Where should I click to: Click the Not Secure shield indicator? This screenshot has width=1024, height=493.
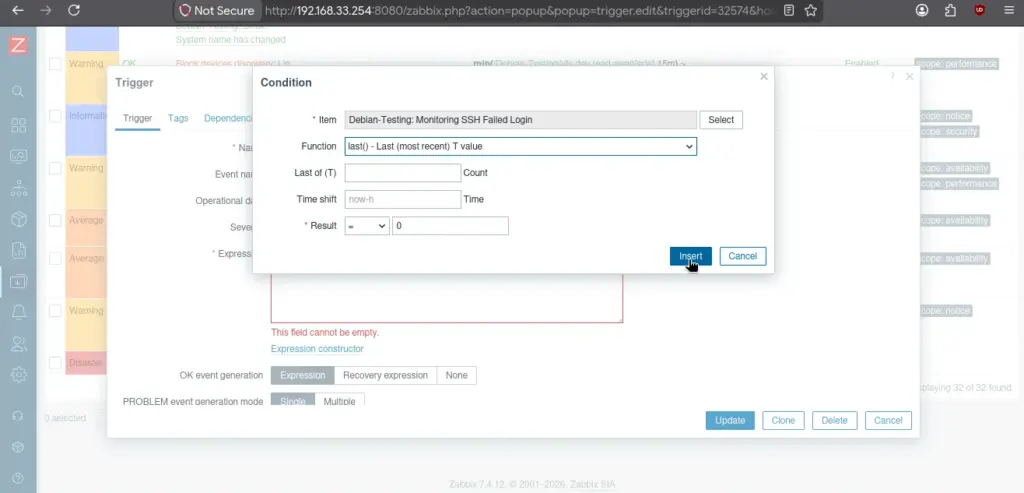[x=217, y=10]
